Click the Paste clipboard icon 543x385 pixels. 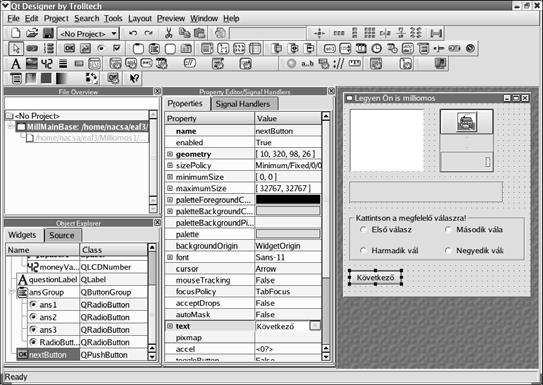(x=199, y=33)
